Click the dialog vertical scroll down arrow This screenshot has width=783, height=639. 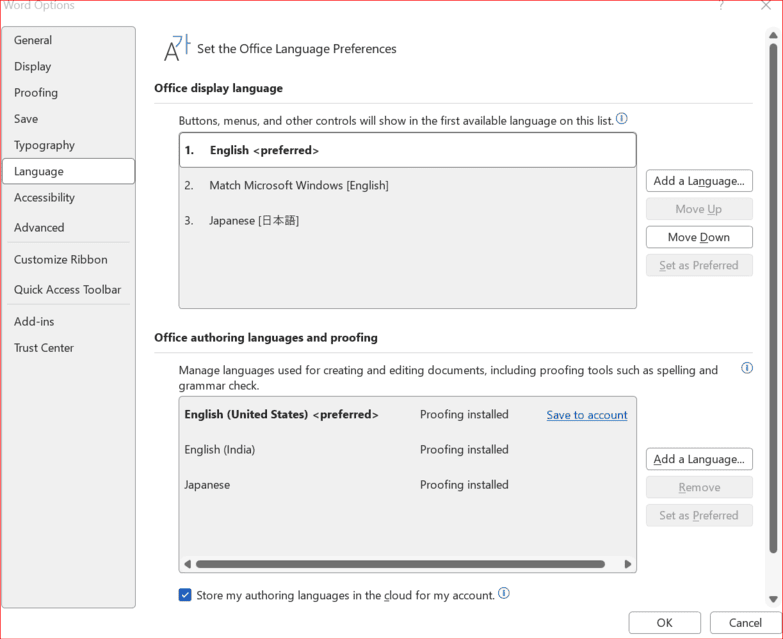click(x=773, y=599)
